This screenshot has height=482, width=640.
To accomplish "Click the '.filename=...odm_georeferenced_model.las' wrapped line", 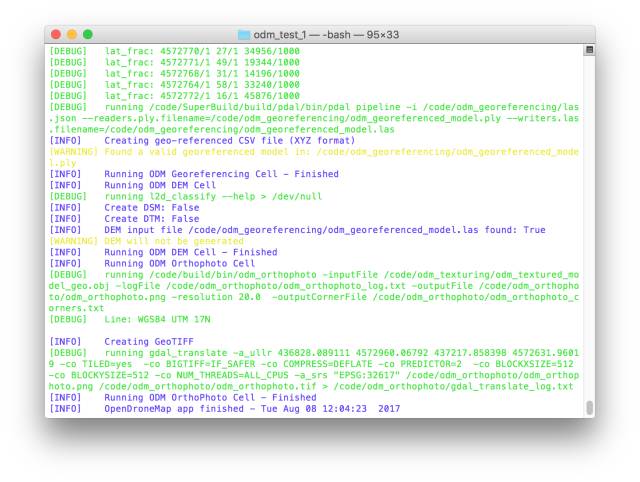I will tap(222, 129).
